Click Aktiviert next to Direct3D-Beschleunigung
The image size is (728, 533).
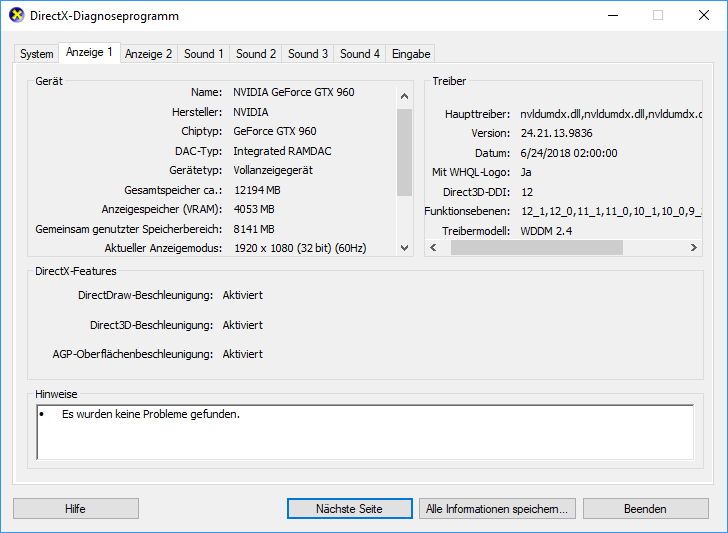click(x=242, y=325)
